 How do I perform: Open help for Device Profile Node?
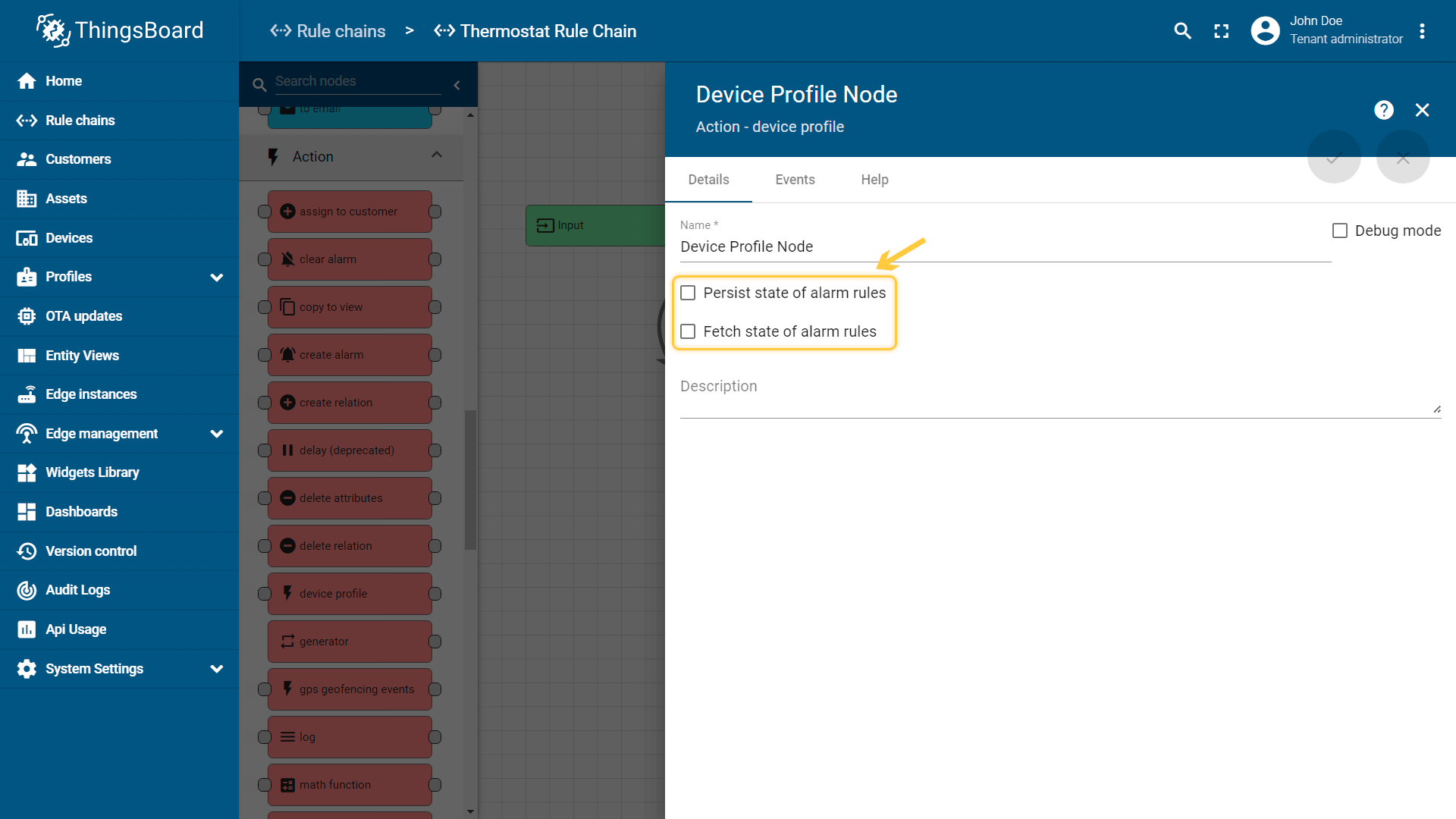[x=1383, y=110]
